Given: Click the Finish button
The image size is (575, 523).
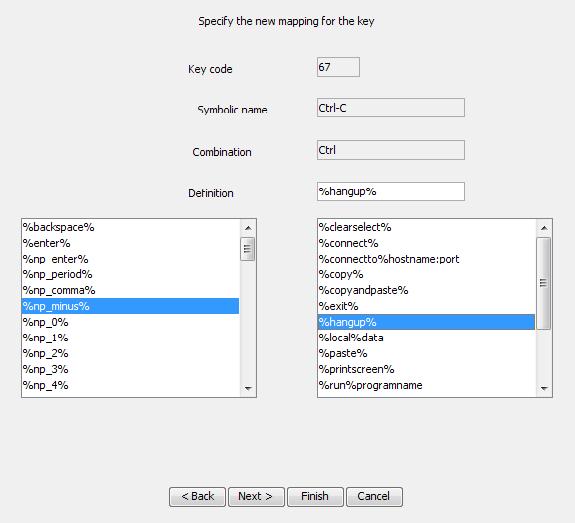Looking at the screenshot, I should (x=315, y=497).
